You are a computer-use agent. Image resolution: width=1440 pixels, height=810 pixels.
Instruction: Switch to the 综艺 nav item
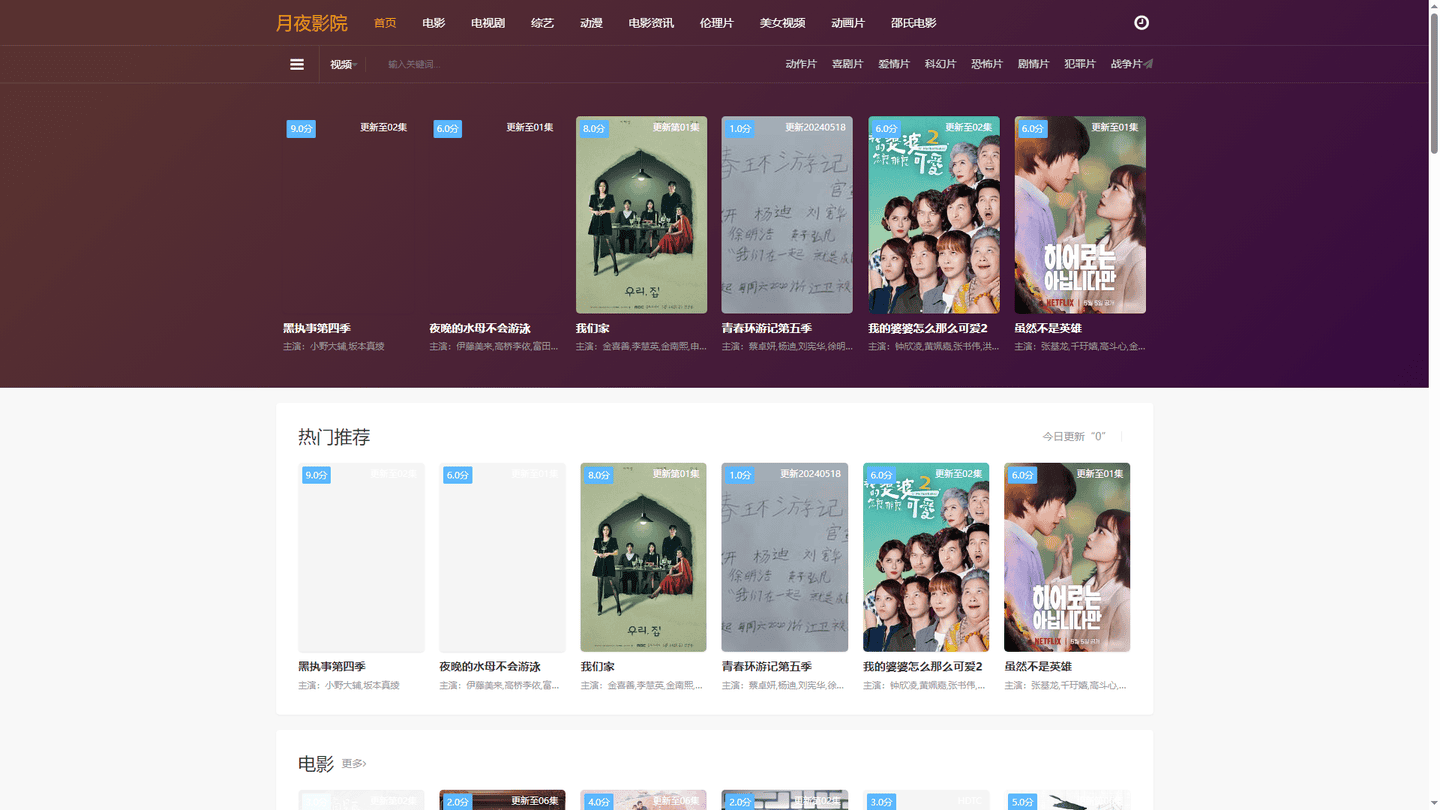coord(542,23)
